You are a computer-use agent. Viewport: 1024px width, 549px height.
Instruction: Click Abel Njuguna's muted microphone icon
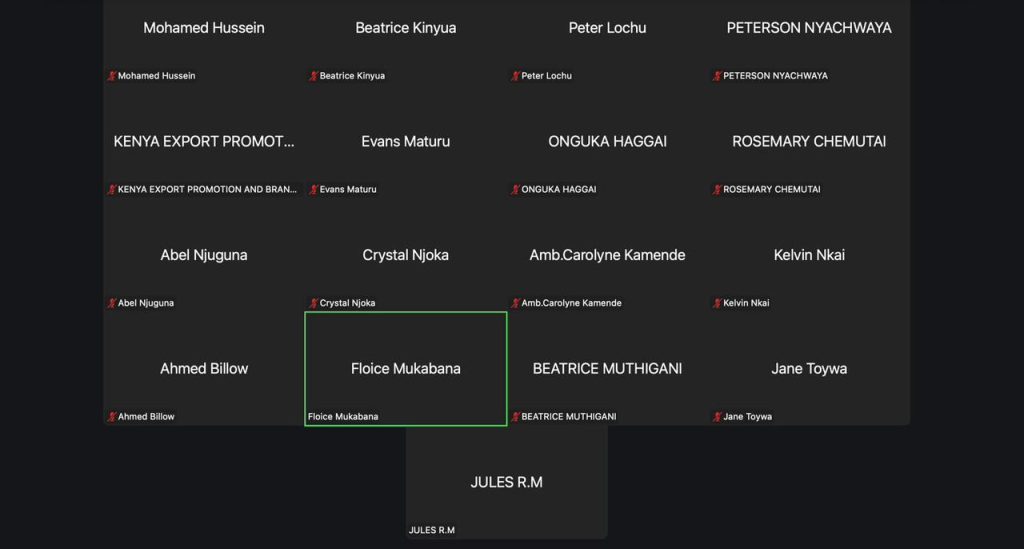pyautogui.click(x=112, y=303)
